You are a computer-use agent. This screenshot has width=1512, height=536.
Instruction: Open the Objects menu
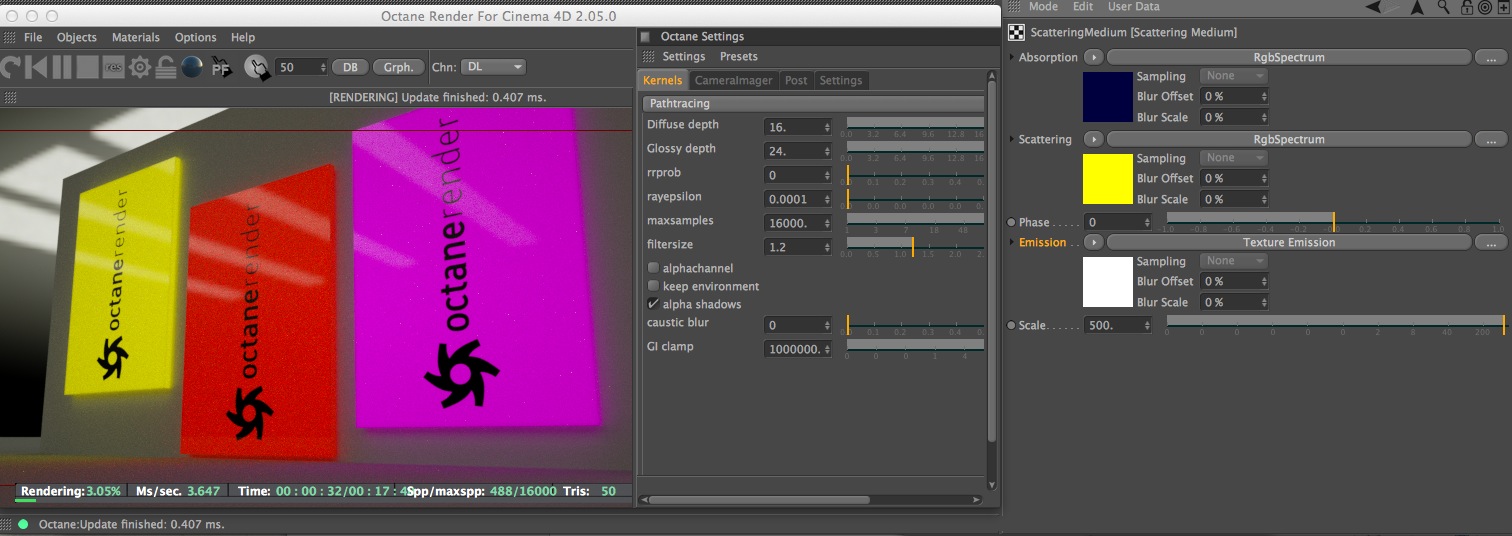click(x=77, y=37)
